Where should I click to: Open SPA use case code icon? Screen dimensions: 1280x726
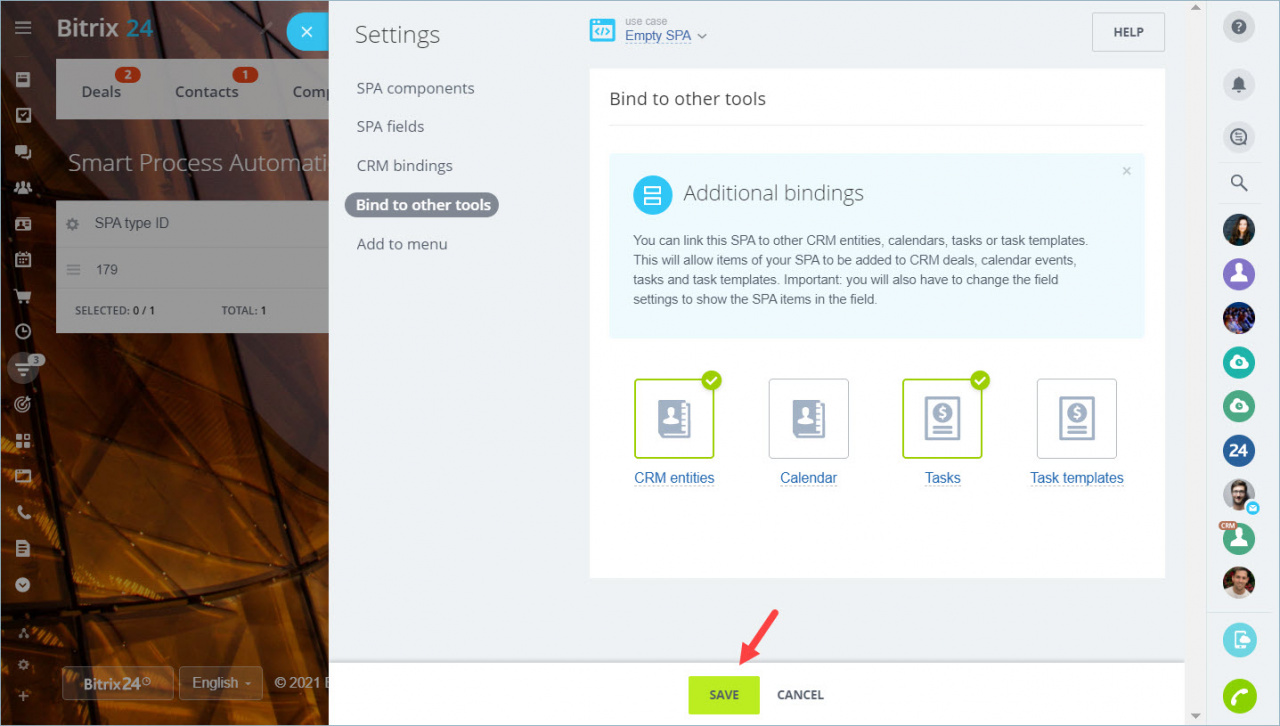pos(603,31)
